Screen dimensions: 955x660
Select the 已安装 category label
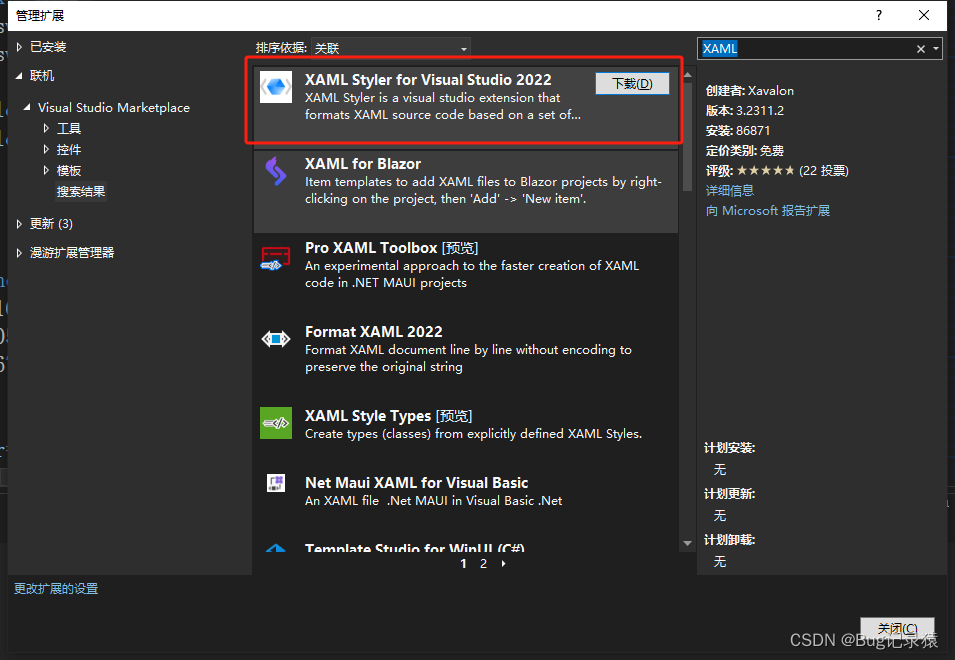[48, 47]
